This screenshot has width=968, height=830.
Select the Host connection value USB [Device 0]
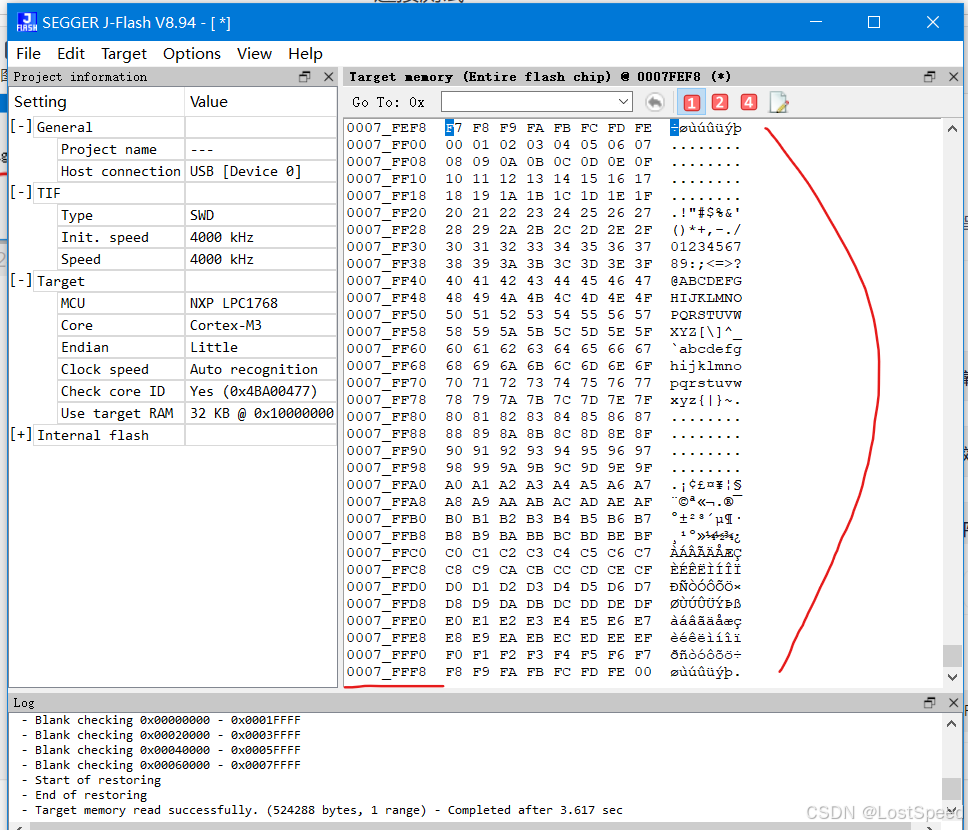(x=245, y=171)
